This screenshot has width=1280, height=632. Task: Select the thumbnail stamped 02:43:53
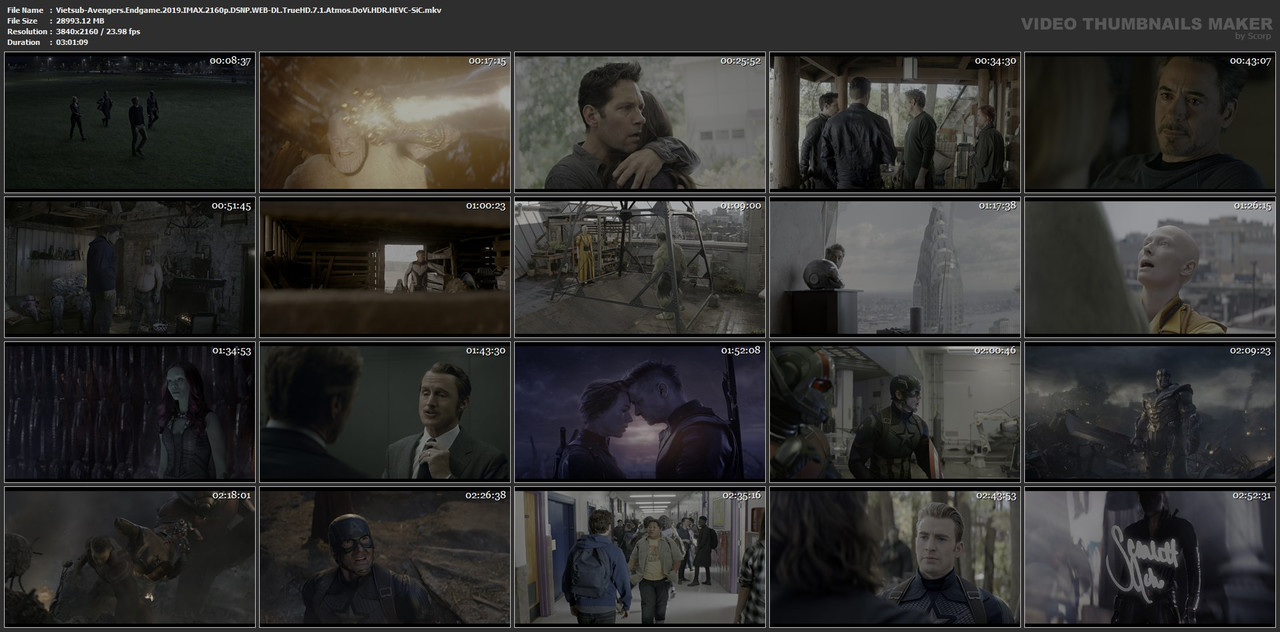(895, 555)
